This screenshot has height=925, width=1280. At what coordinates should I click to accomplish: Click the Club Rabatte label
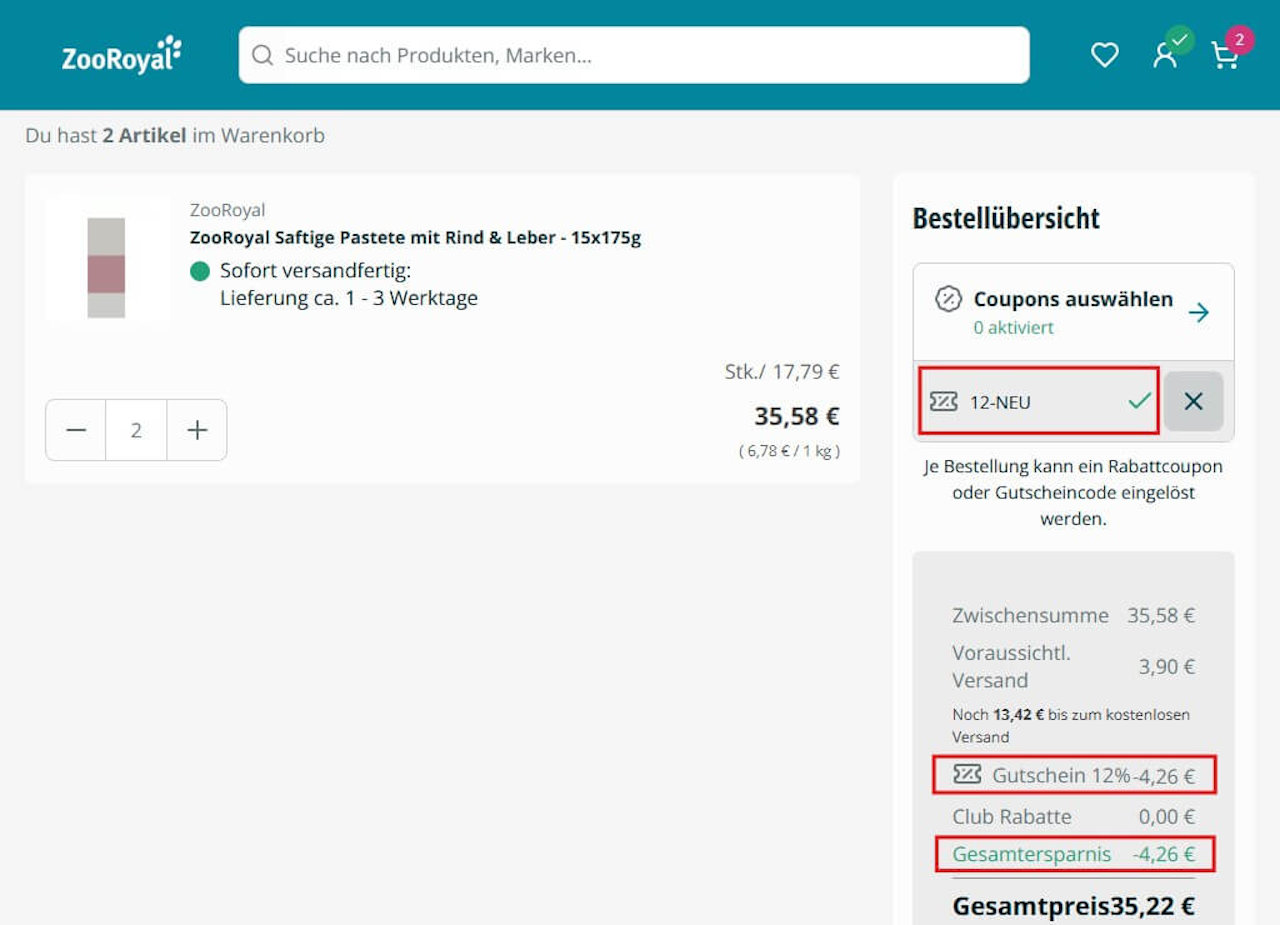1011,816
